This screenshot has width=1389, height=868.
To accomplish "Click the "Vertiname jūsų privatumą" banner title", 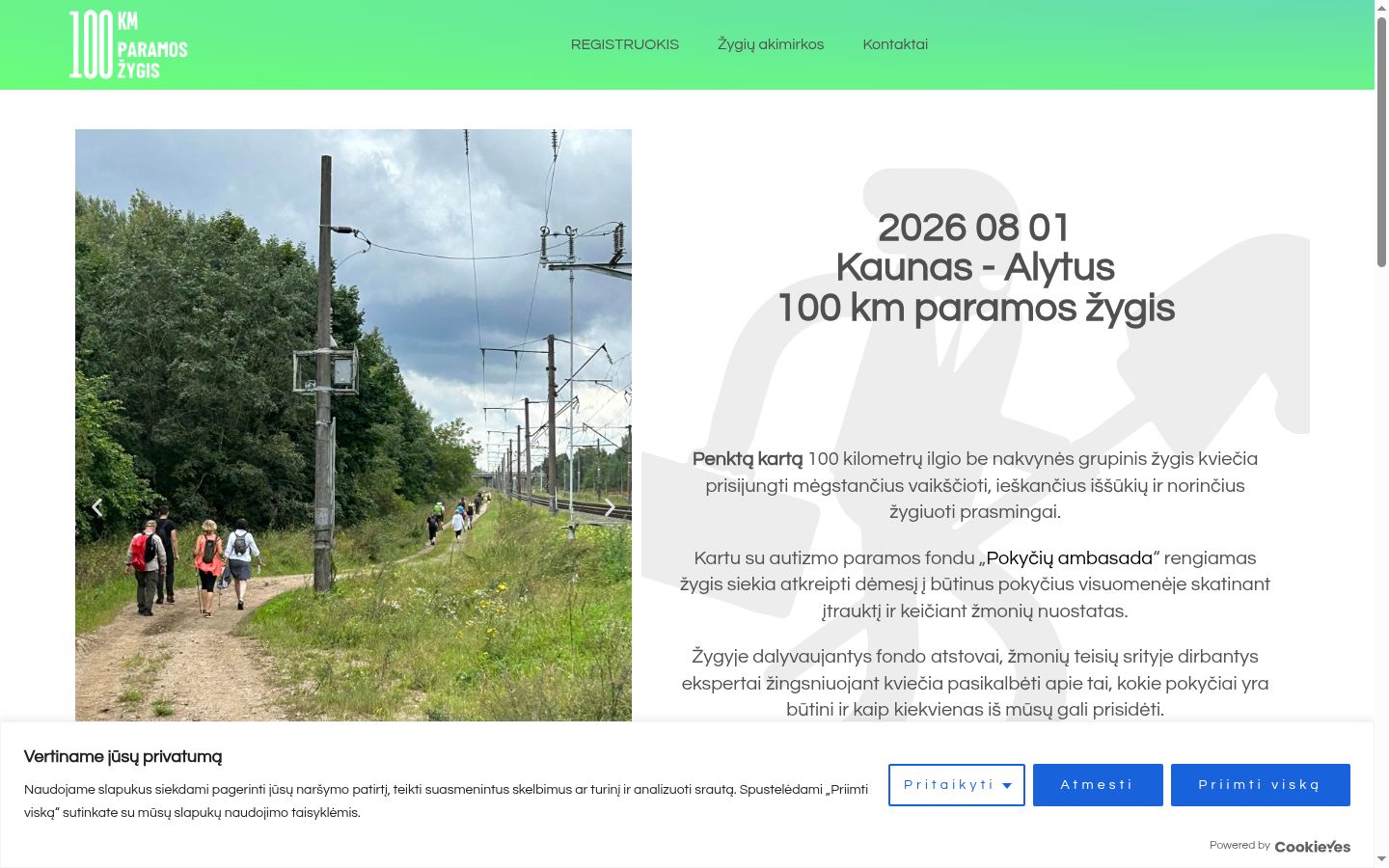I will (x=123, y=757).
